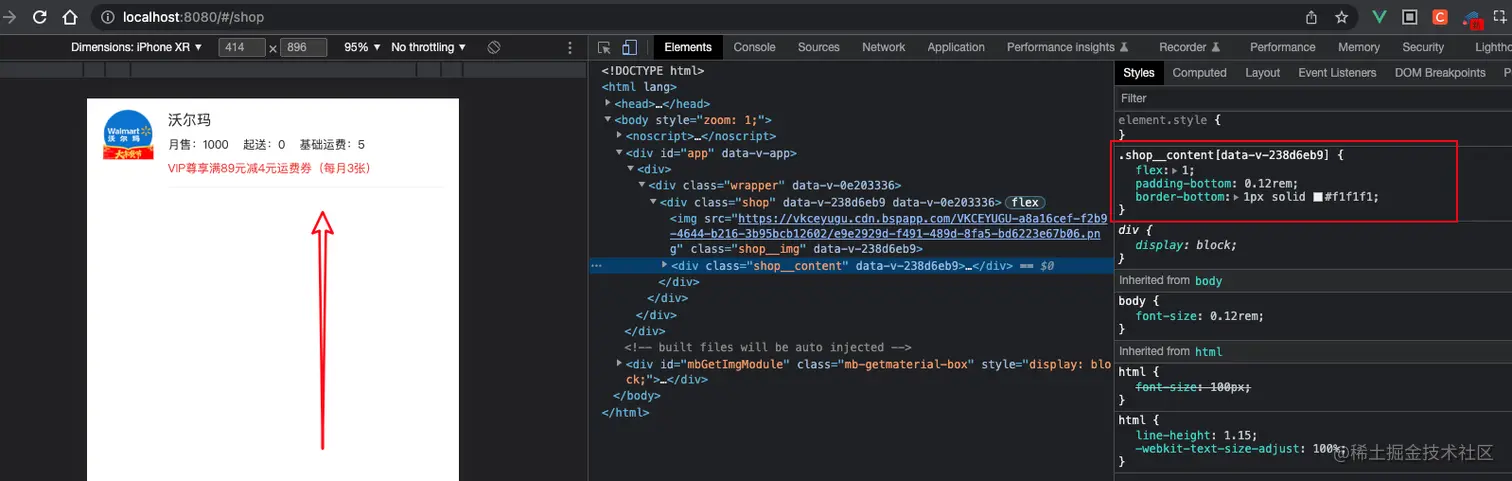This screenshot has width=1512, height=481.
Task: Switch to the Elements panel tab
Action: [x=688, y=47]
